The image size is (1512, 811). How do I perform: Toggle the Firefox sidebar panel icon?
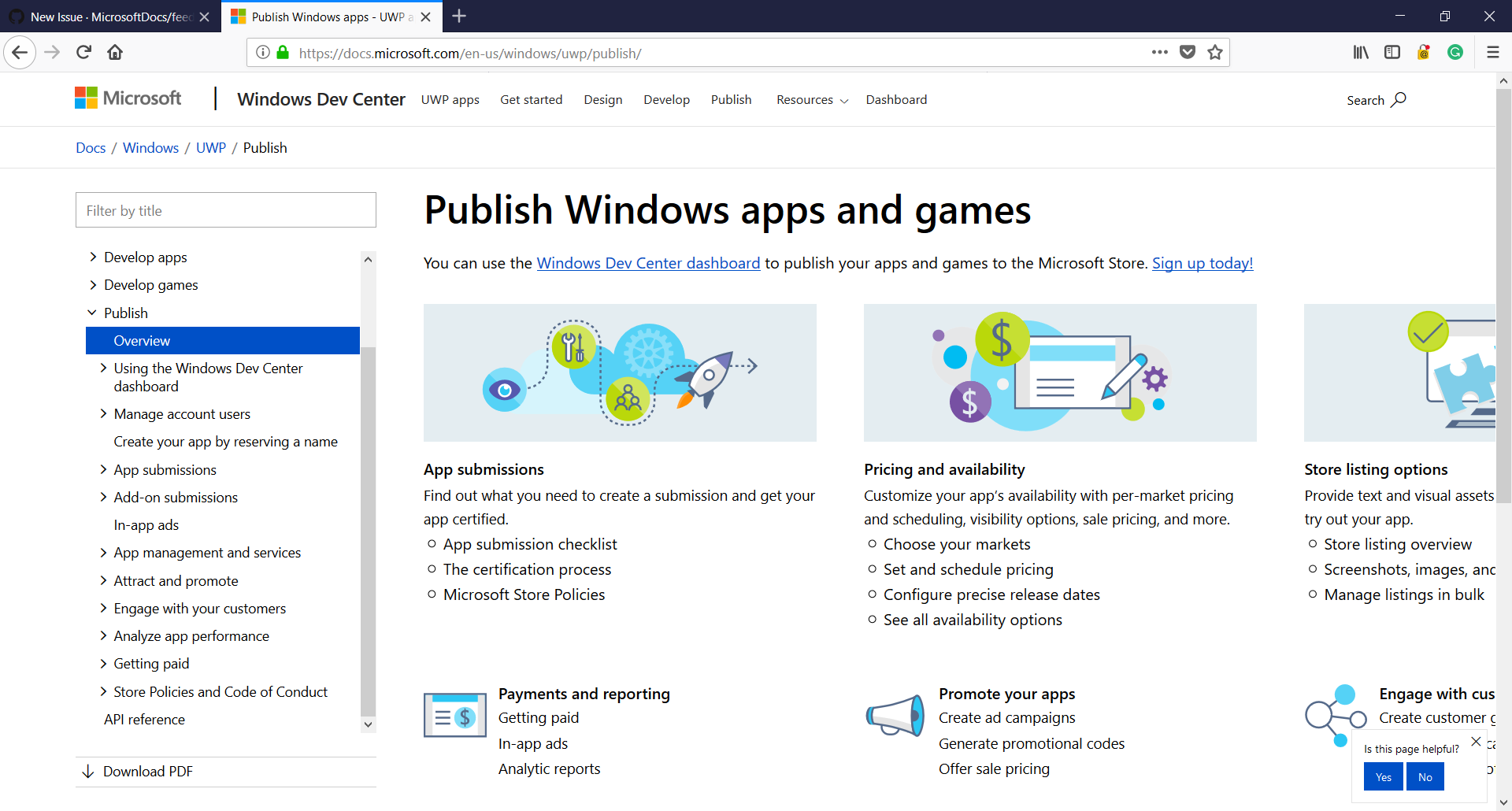[1392, 52]
